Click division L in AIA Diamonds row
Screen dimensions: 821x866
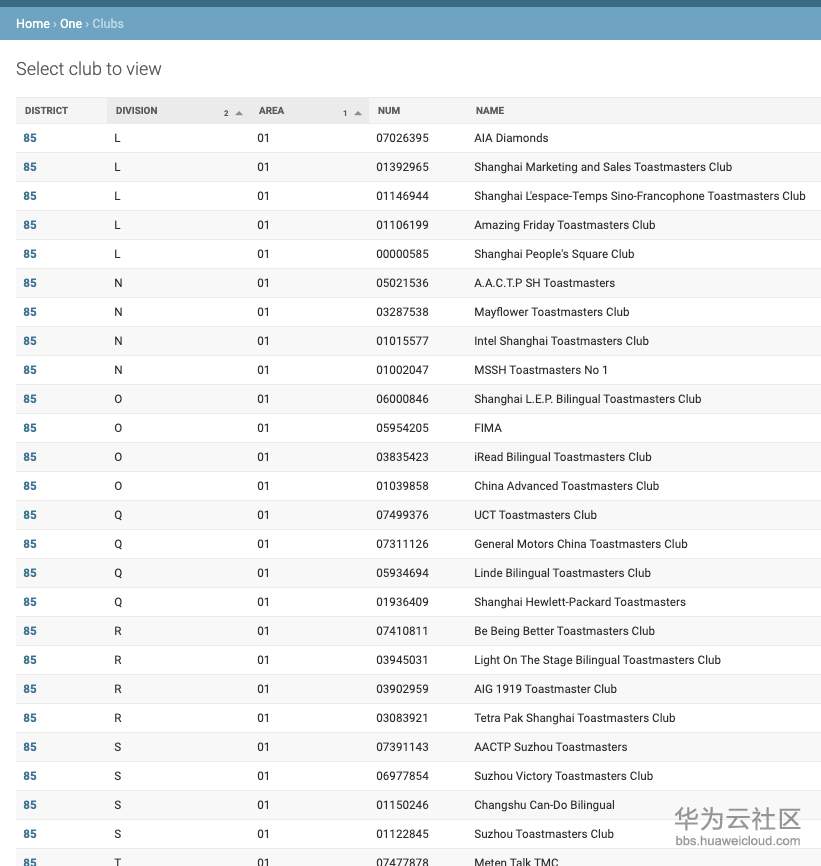pyautogui.click(x=117, y=138)
